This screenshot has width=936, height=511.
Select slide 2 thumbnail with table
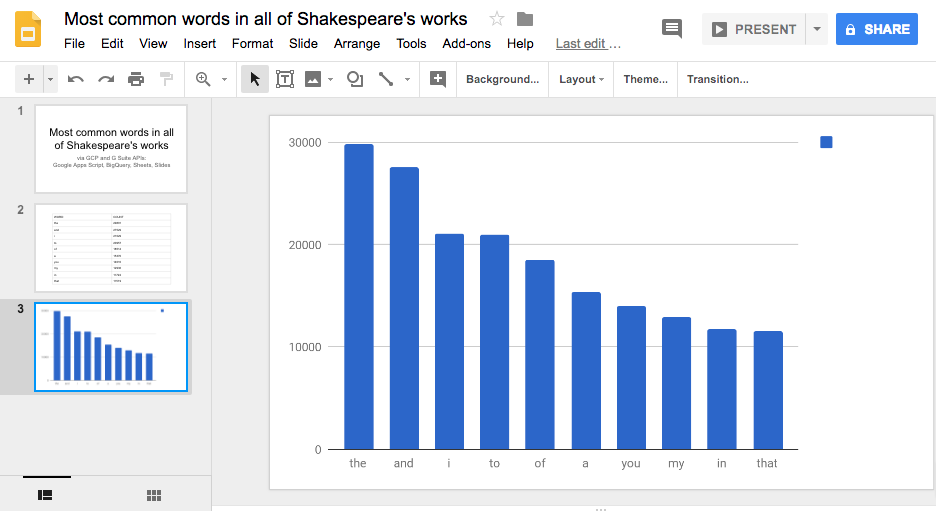click(x=111, y=247)
